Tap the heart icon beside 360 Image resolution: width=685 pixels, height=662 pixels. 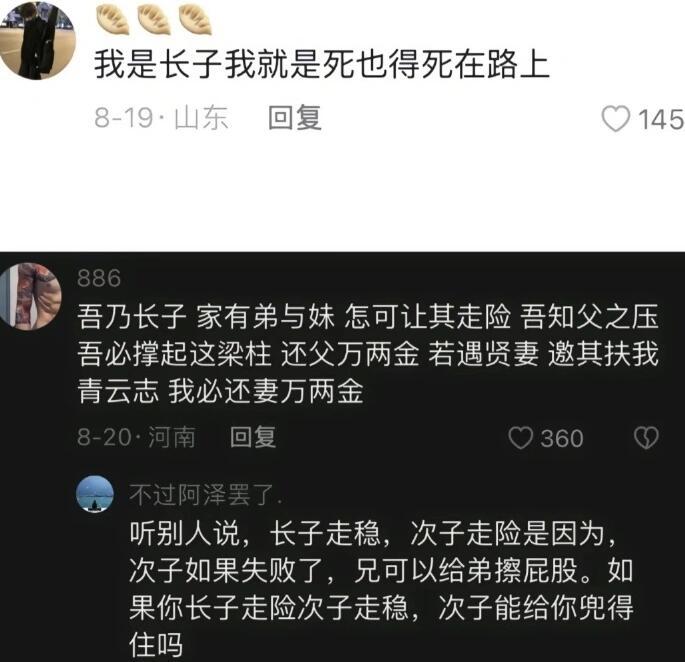coord(521,437)
